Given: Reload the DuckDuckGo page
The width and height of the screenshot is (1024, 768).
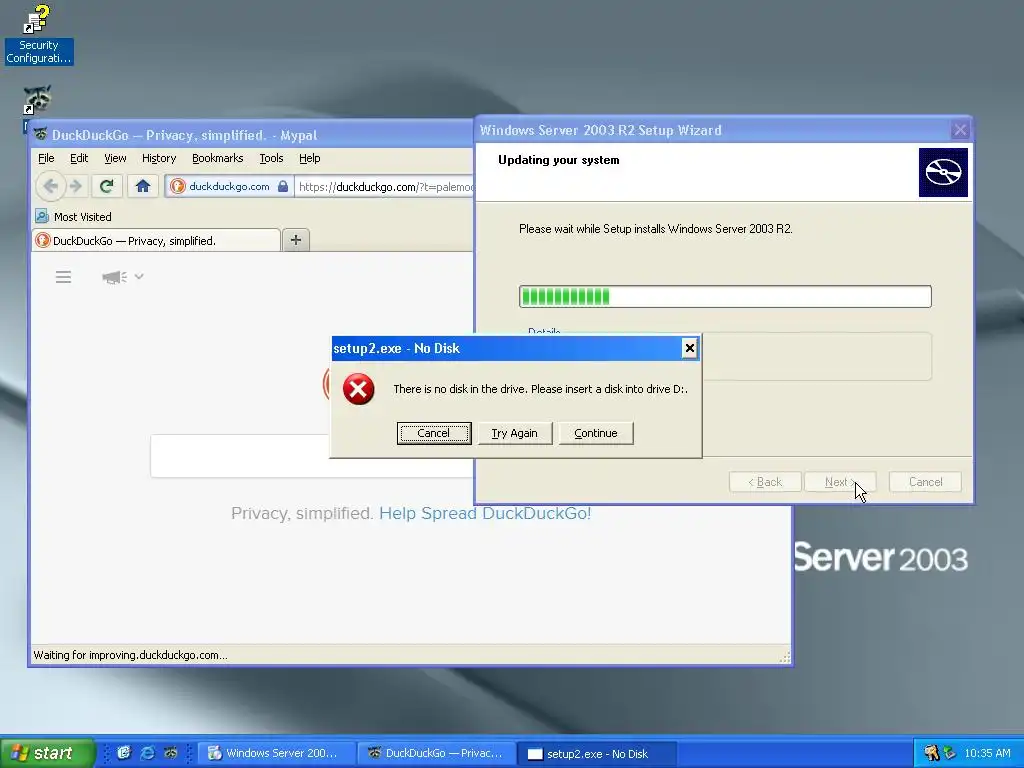Looking at the screenshot, I should [106, 187].
